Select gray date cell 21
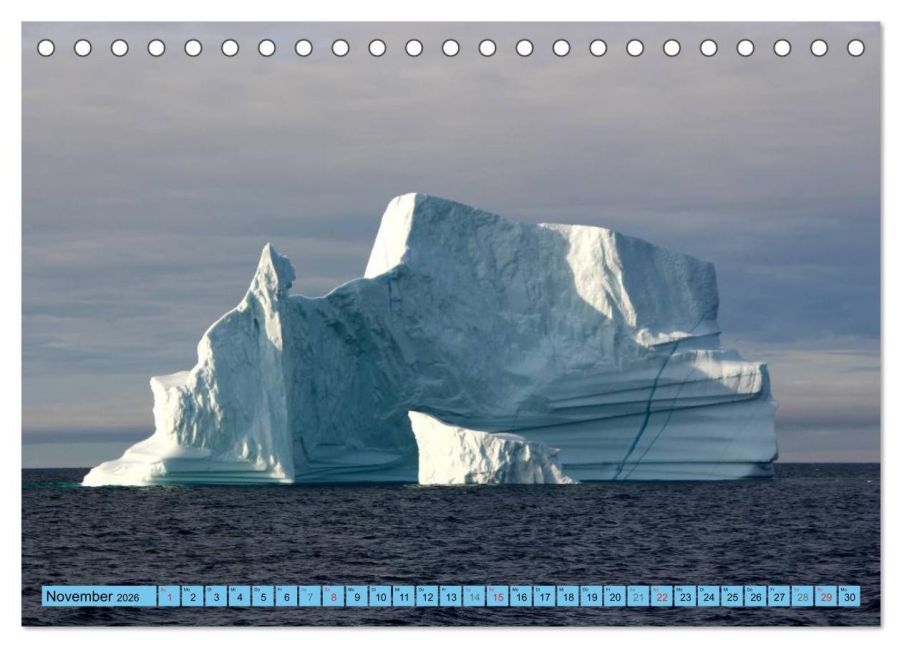 click(x=638, y=596)
